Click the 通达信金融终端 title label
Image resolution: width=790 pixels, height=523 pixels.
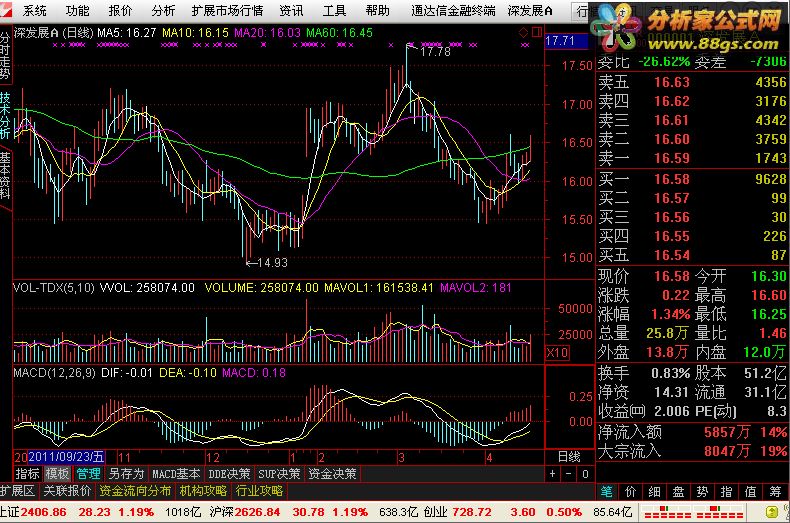(x=452, y=10)
